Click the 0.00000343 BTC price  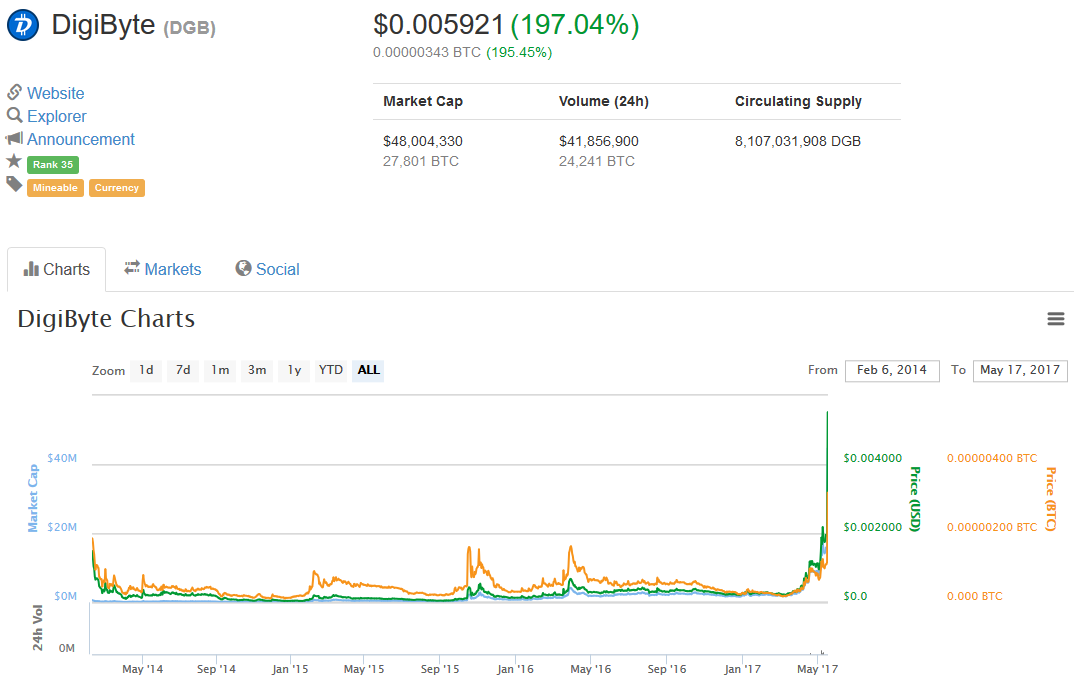point(427,53)
